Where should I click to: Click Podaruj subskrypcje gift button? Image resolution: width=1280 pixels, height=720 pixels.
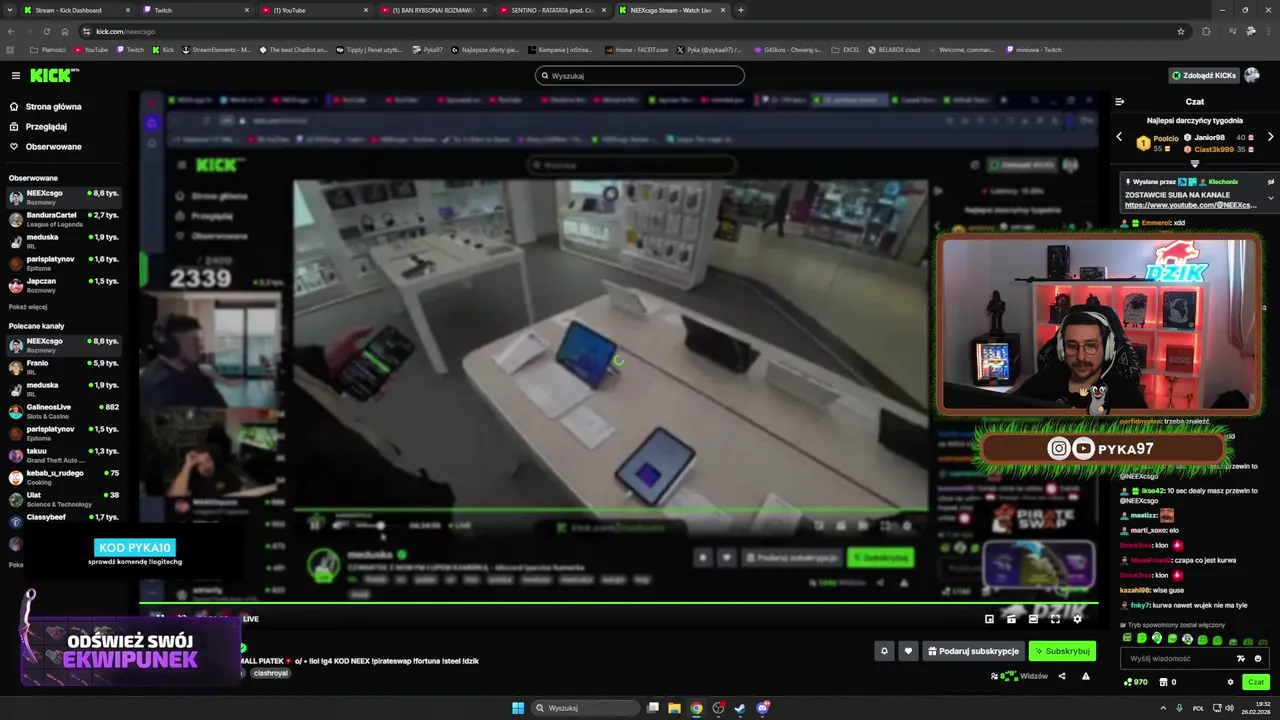click(973, 651)
